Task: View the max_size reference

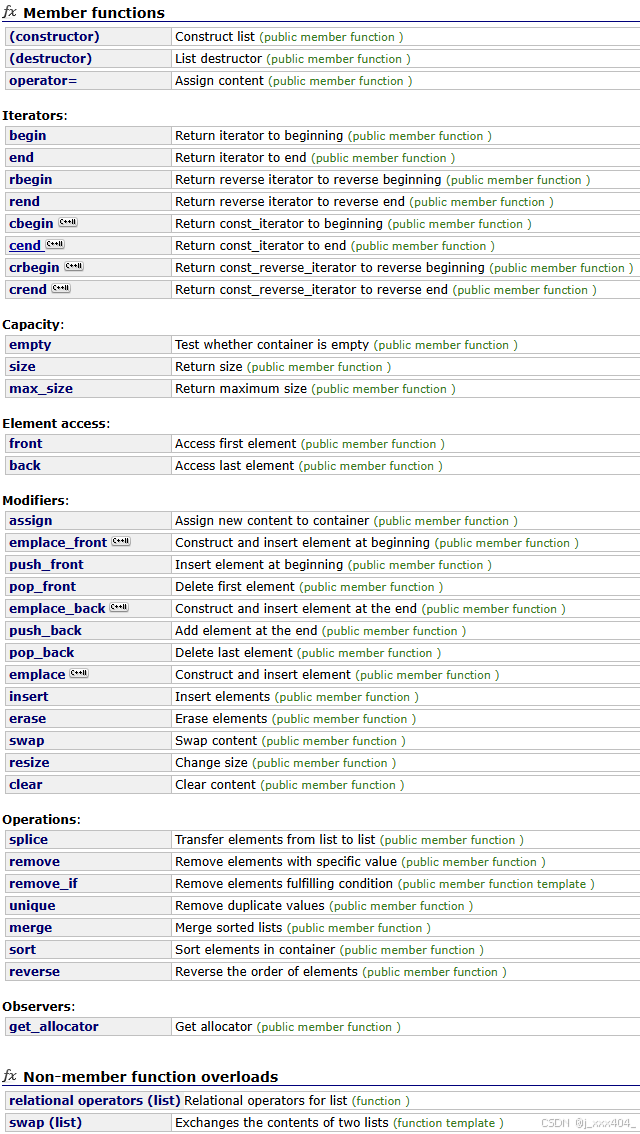Action: [40, 389]
